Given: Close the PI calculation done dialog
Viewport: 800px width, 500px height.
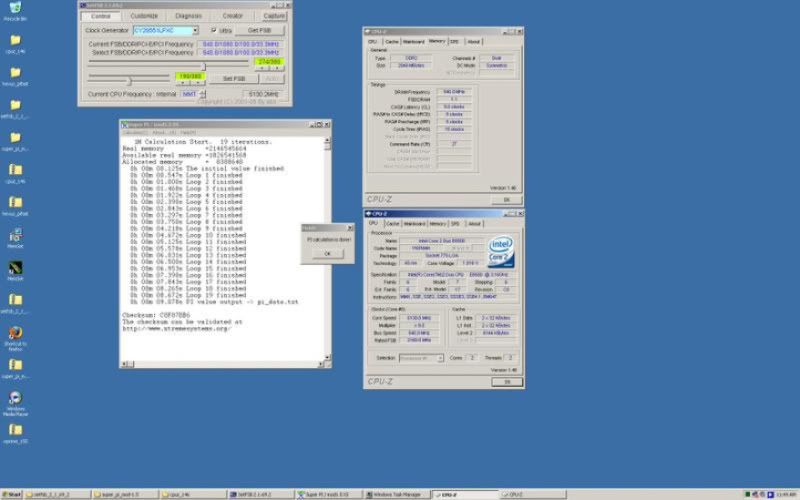Looking at the screenshot, I should (x=350, y=228).
